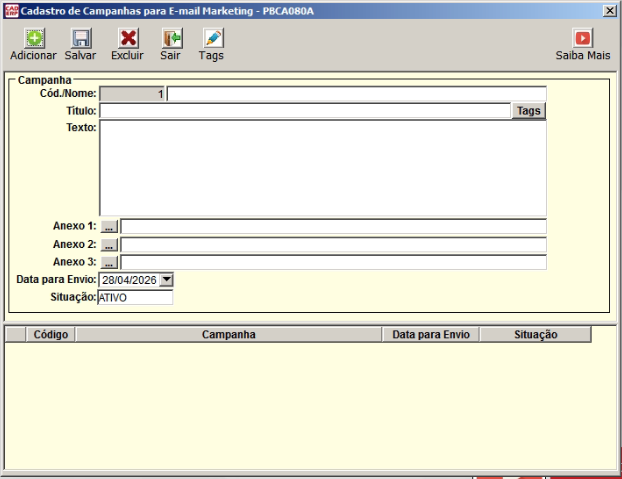Click the code field showing 1
This screenshot has height=479, width=622.
coord(132,94)
